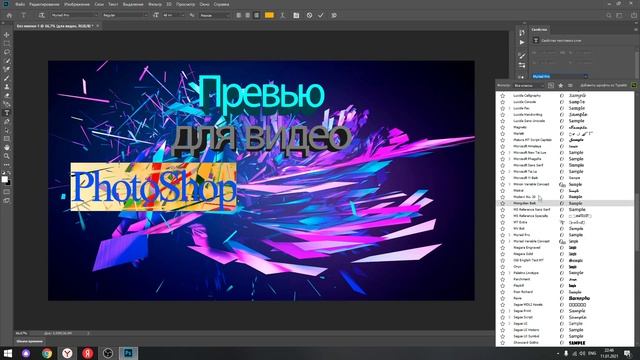
Task: Expand the Segoe UI font family
Action: click(509, 323)
